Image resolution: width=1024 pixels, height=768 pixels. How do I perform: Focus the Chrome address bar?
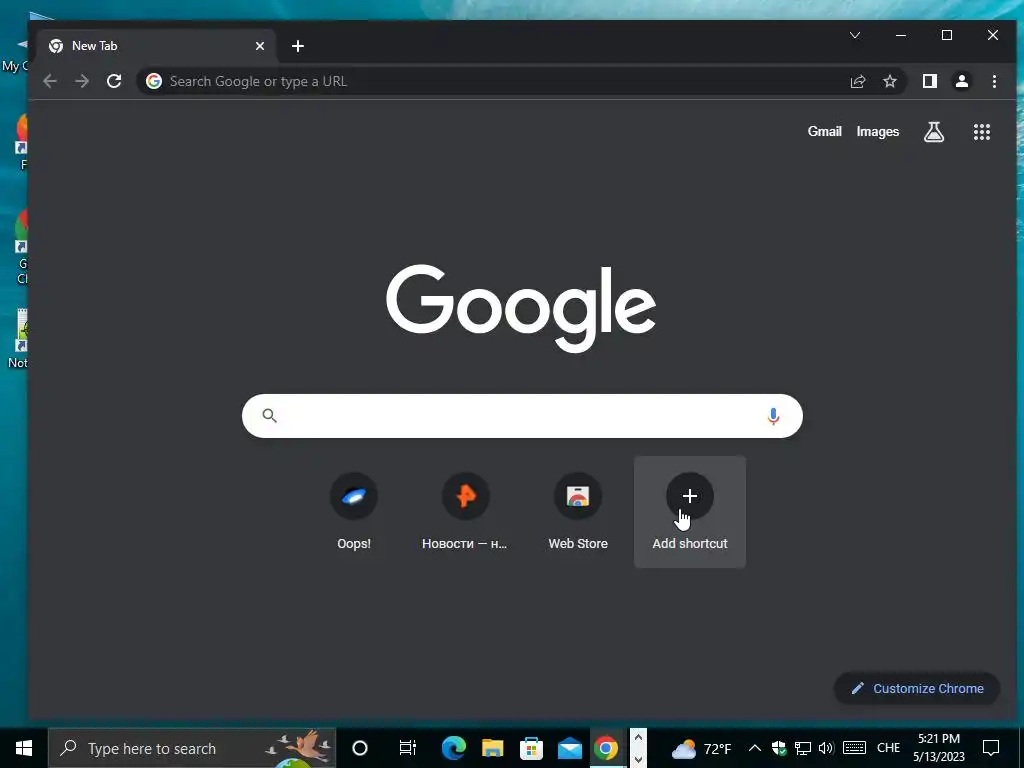click(490, 81)
